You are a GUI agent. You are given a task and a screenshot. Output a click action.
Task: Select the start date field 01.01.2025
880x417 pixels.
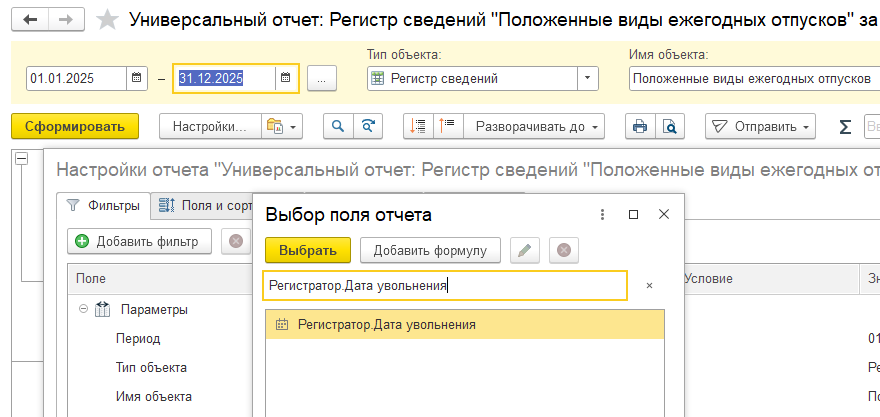click(x=77, y=79)
